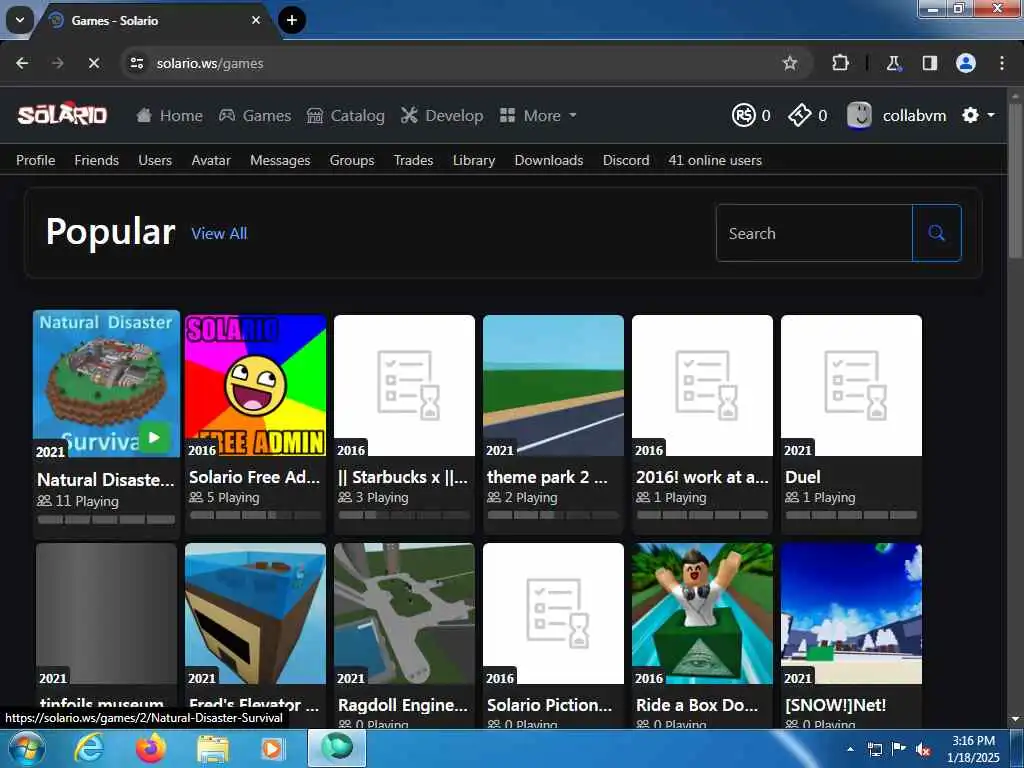Click the Duel game title

tap(803, 477)
